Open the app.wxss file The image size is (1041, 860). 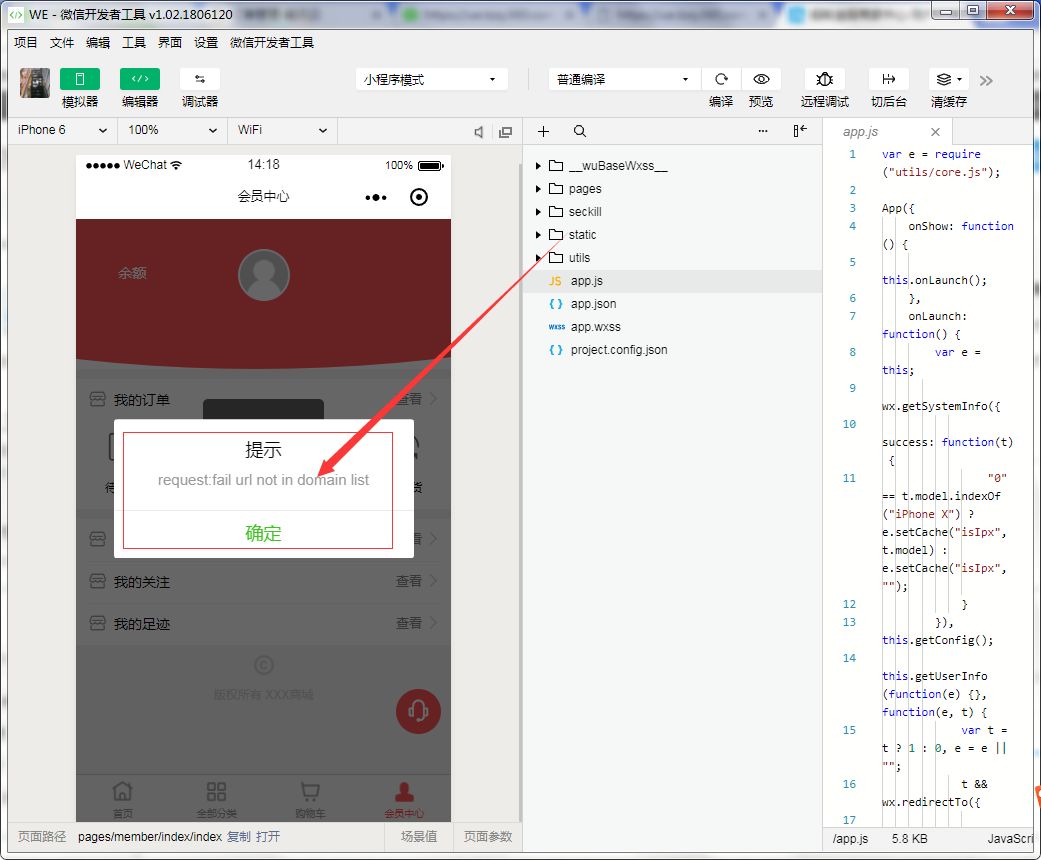[x=672, y=327]
